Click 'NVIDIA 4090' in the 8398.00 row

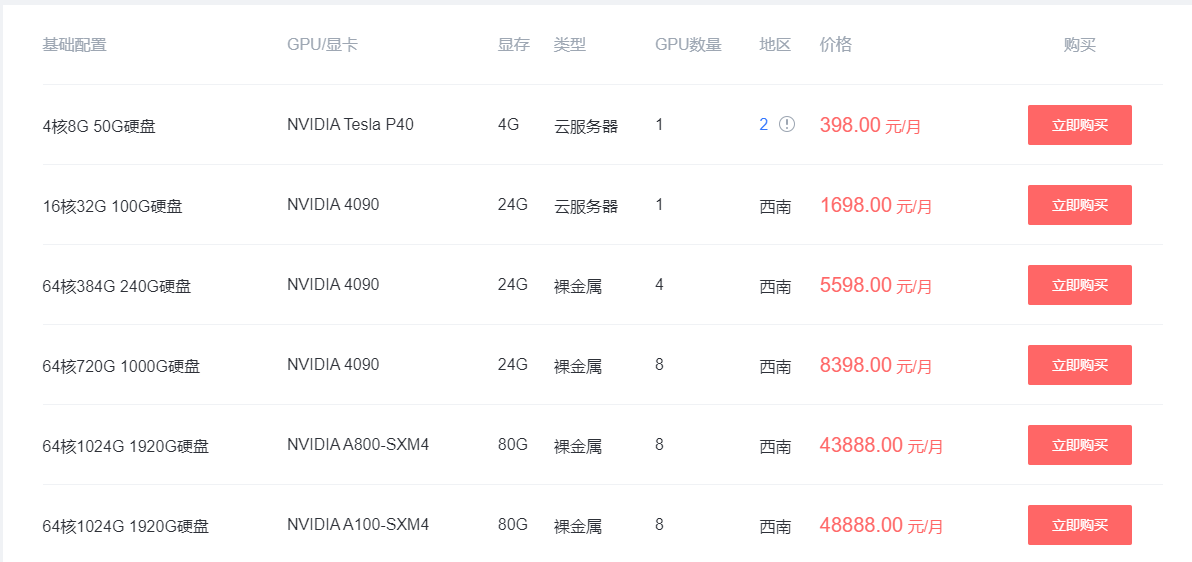coord(333,364)
